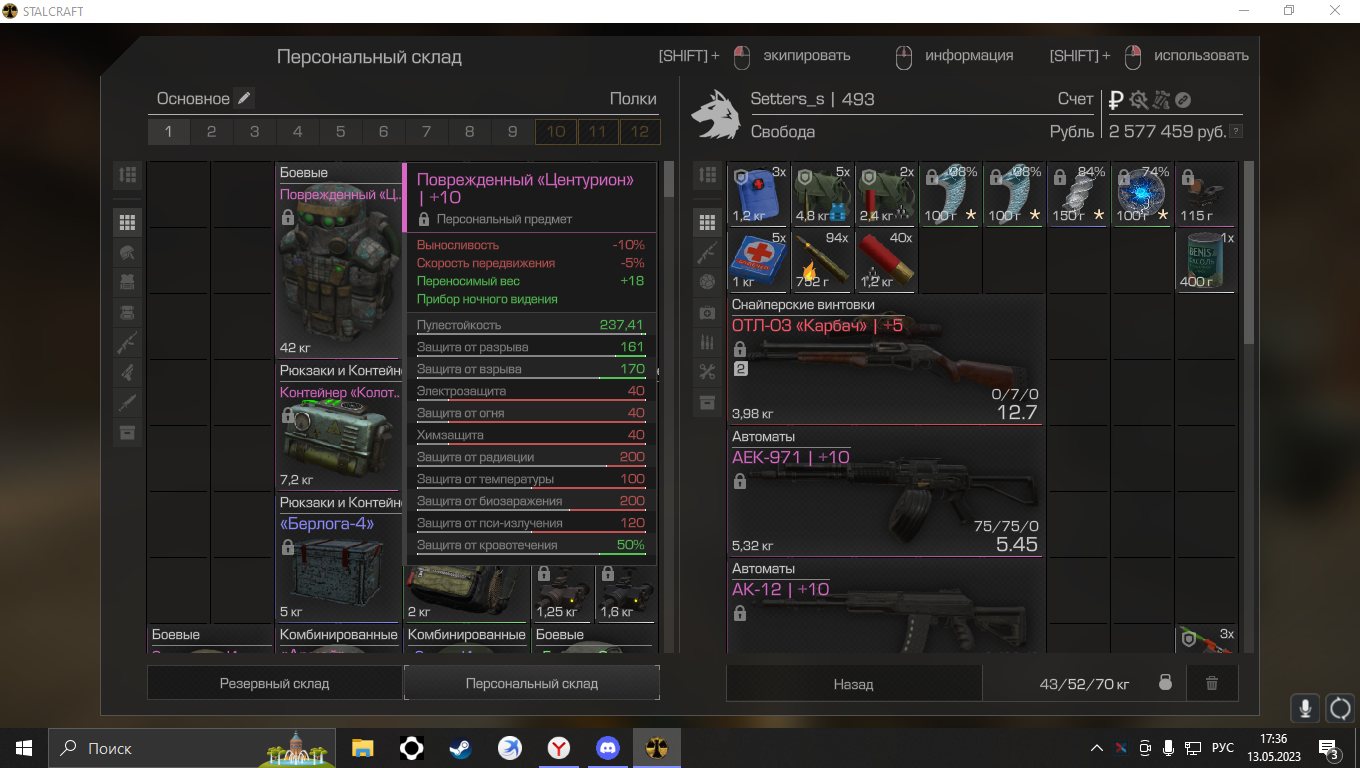Select the АК-12 +10 rifle
Viewport: 1360px width, 768px height.
(x=885, y=606)
